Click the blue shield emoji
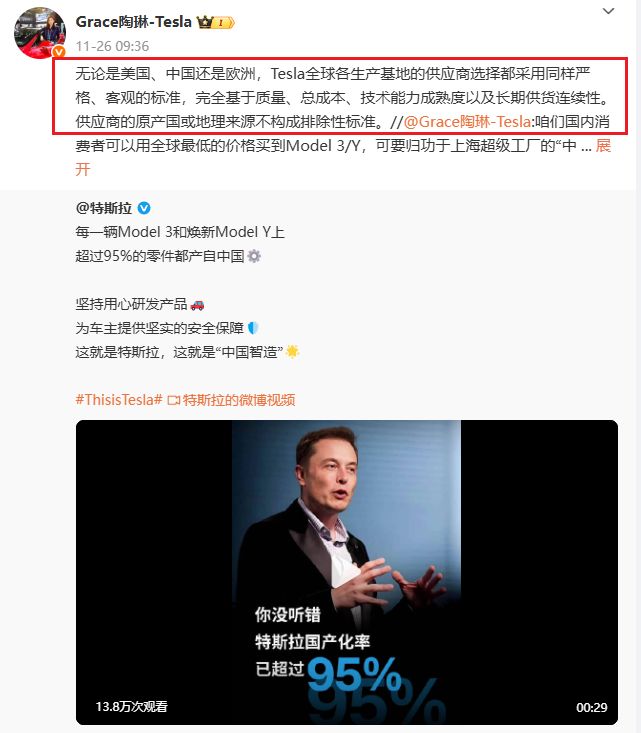 pos(253,328)
